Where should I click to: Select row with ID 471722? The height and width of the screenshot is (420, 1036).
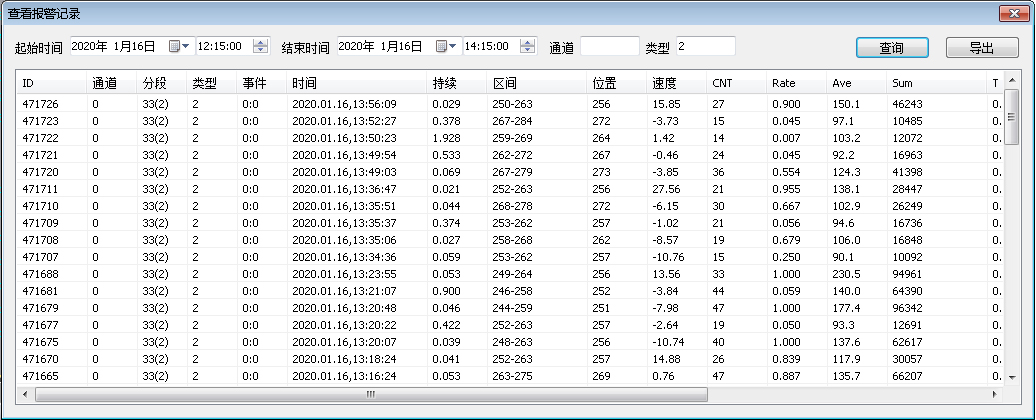(x=511, y=138)
